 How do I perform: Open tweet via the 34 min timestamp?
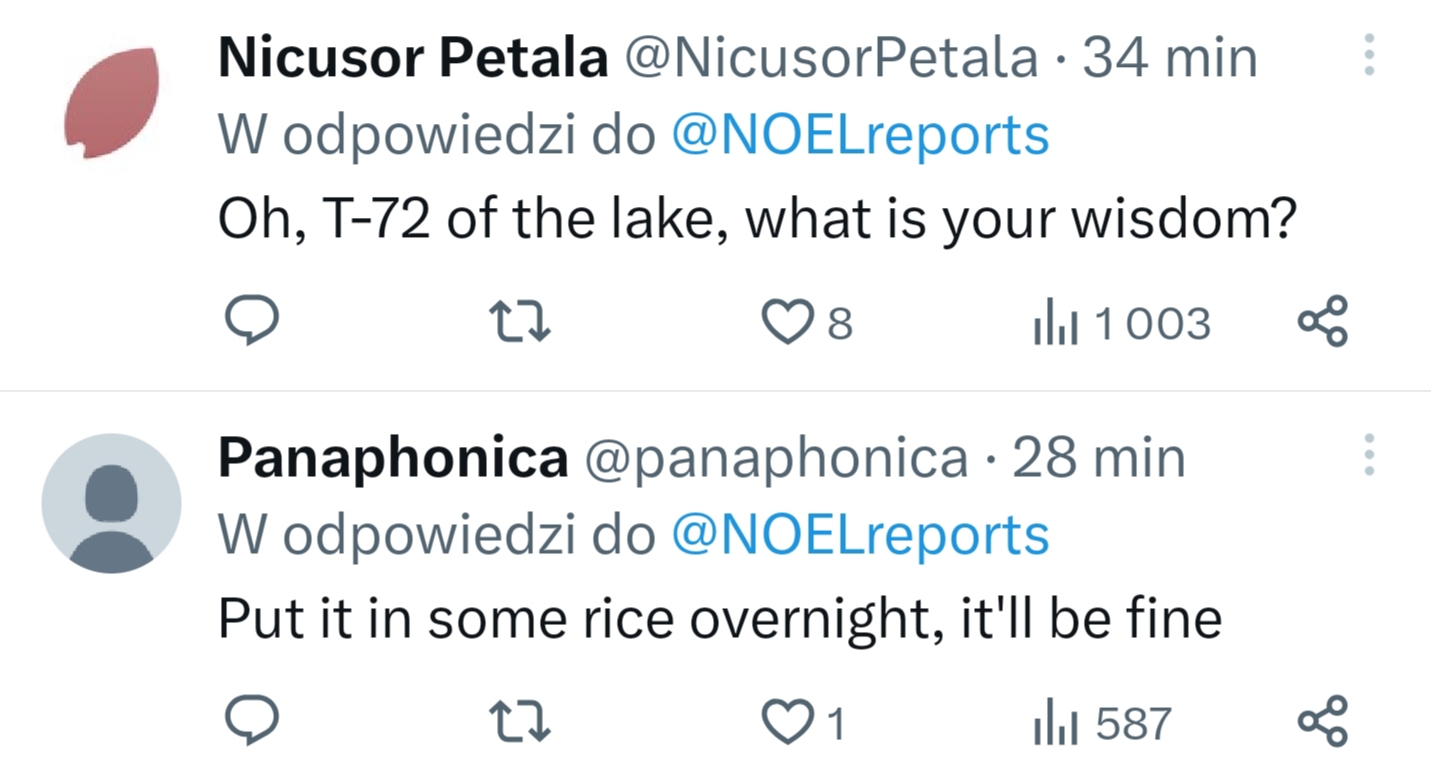pos(1170,57)
